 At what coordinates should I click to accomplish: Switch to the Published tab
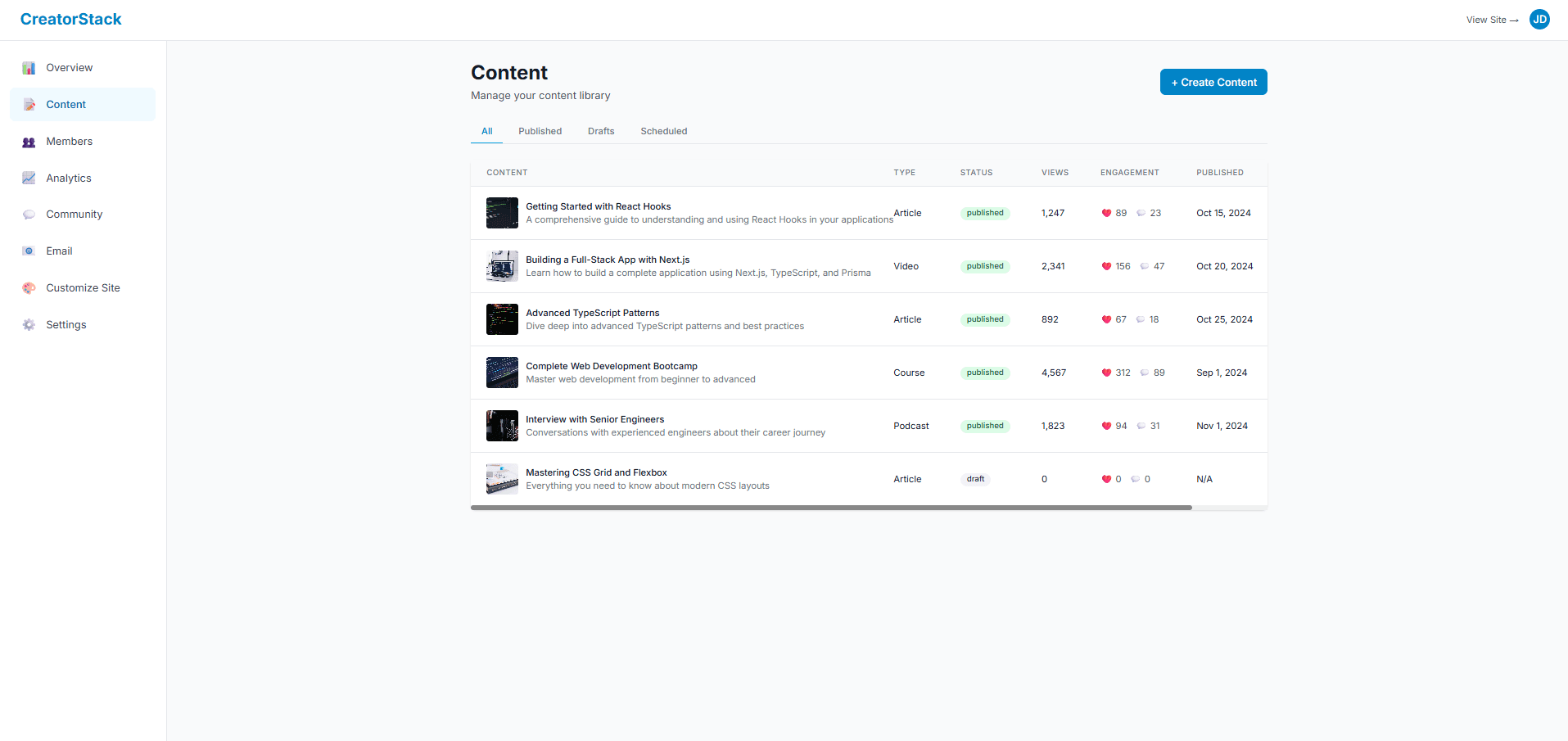click(x=540, y=131)
